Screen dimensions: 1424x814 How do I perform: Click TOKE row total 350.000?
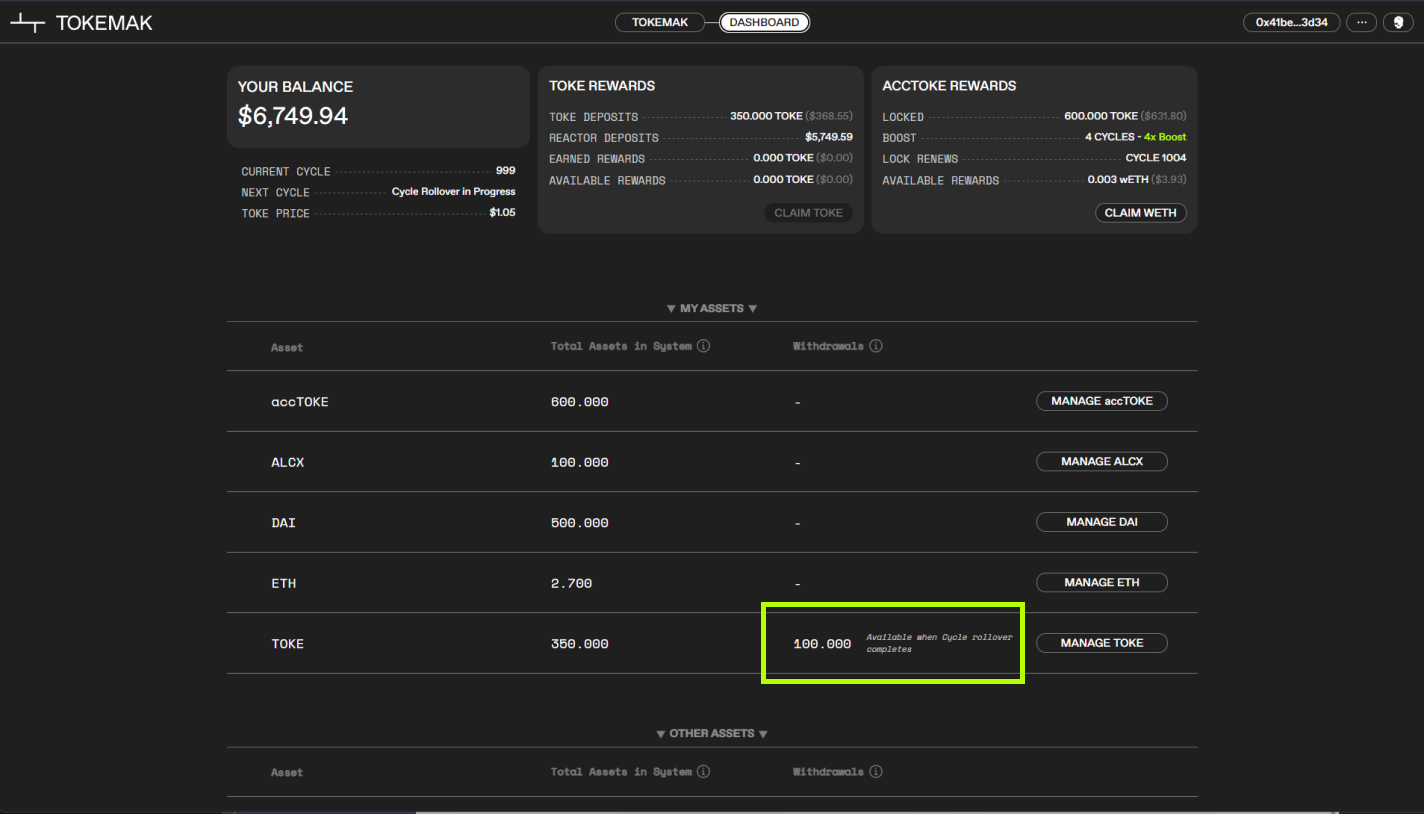tap(580, 644)
